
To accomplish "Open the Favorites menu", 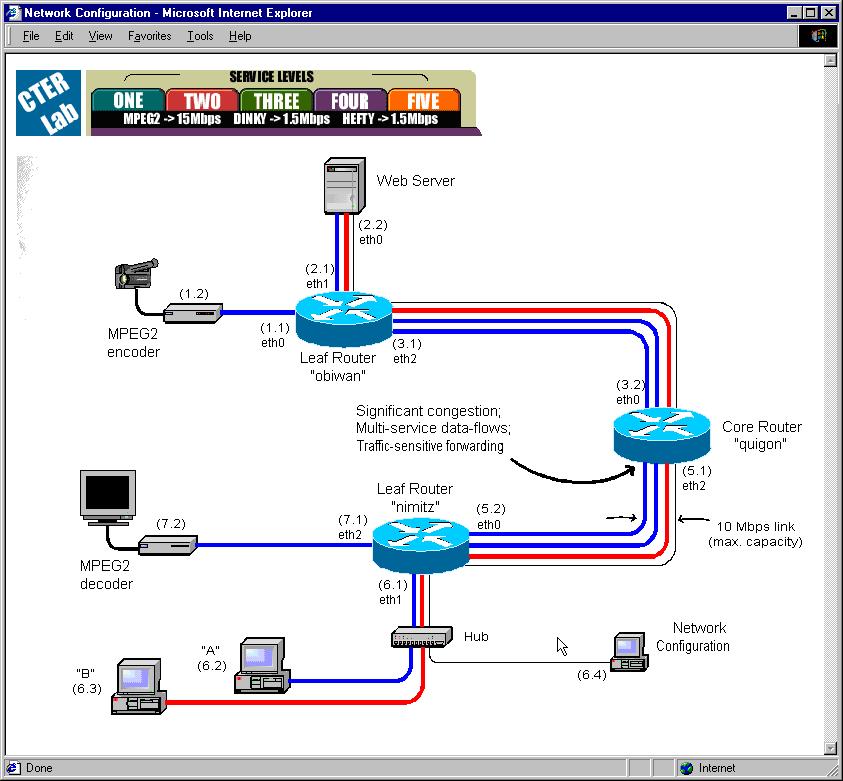I will (x=149, y=36).
